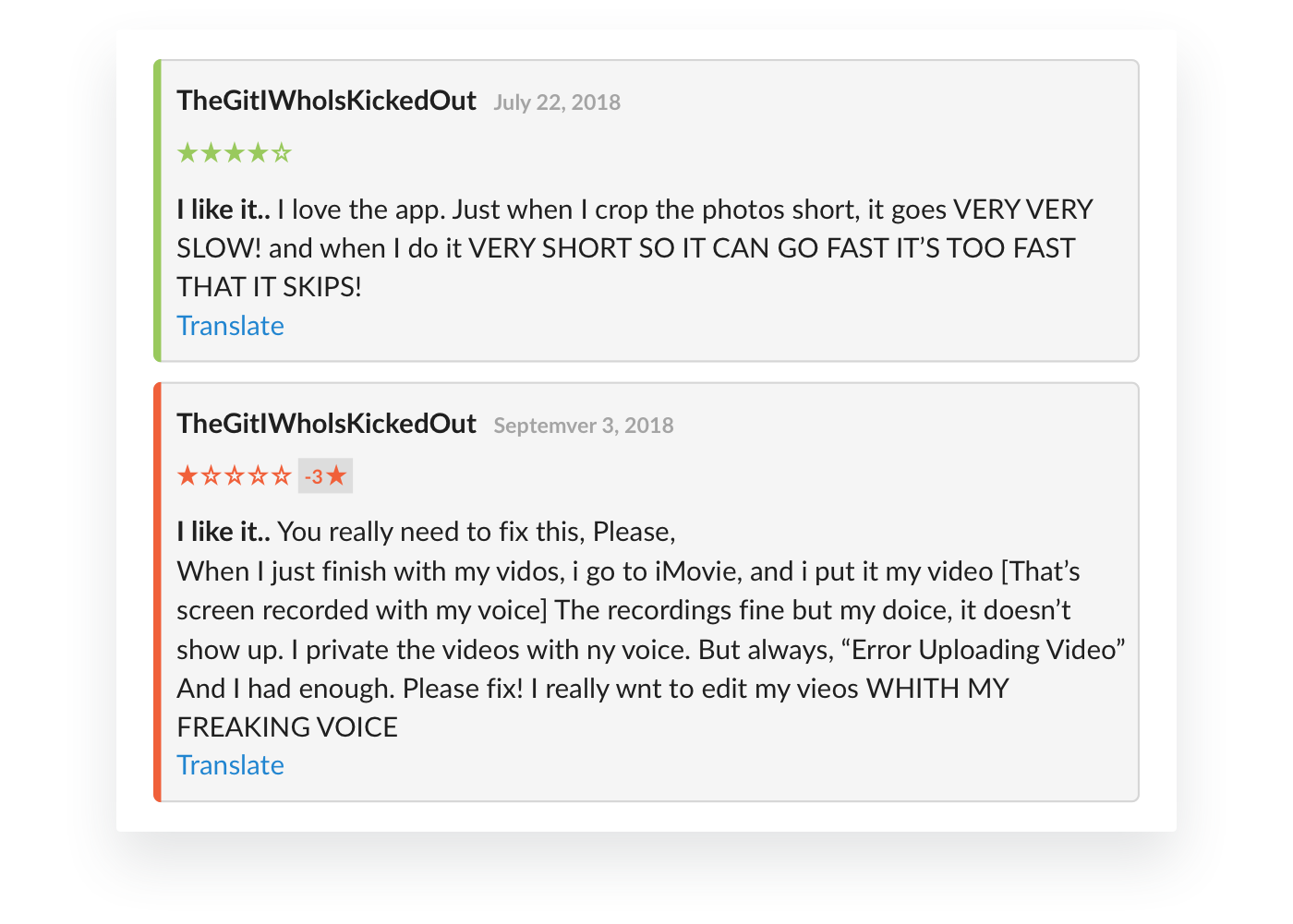Click the second empty orange star outline
Image resolution: width=1293 pixels, height=924 pixels.
tap(235, 476)
